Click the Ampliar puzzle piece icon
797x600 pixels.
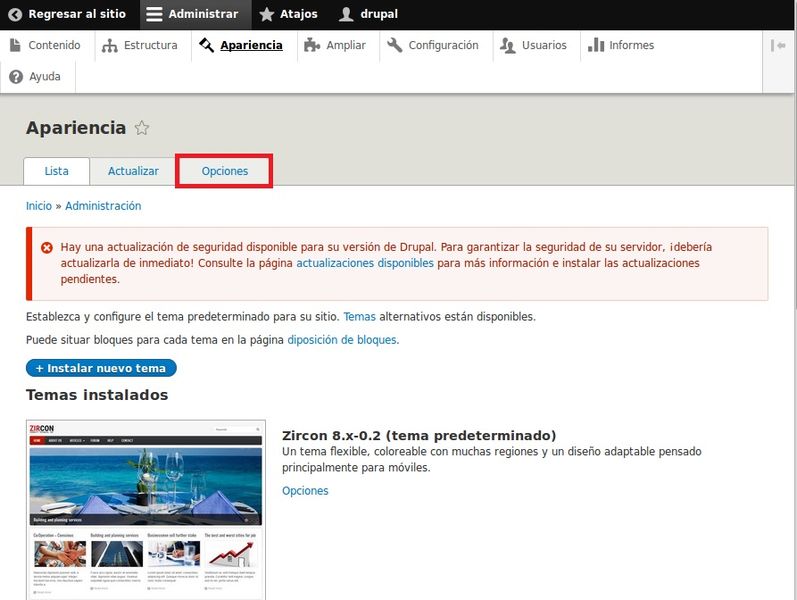tap(312, 45)
